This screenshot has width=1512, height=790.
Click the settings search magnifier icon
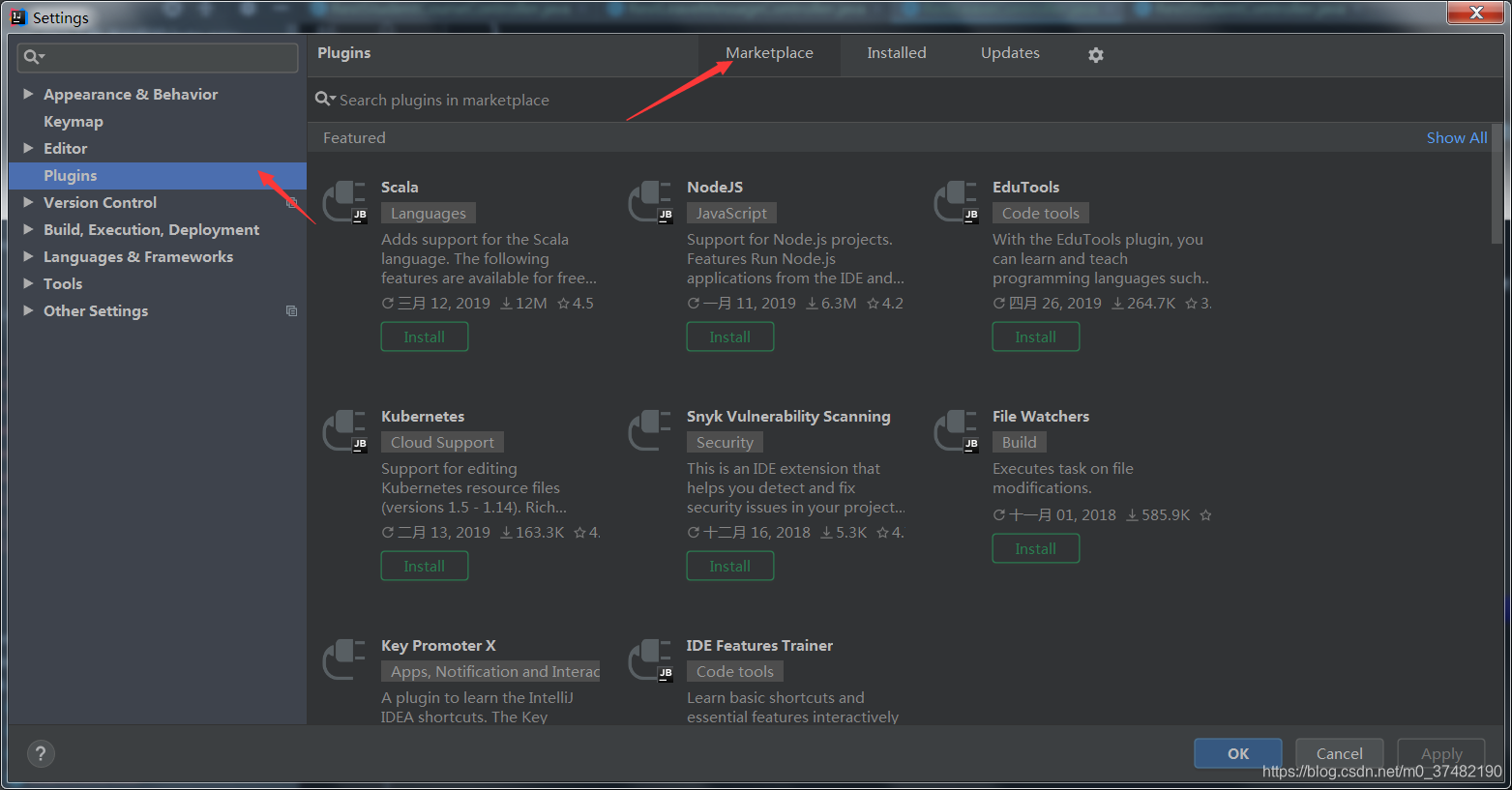pos(33,57)
